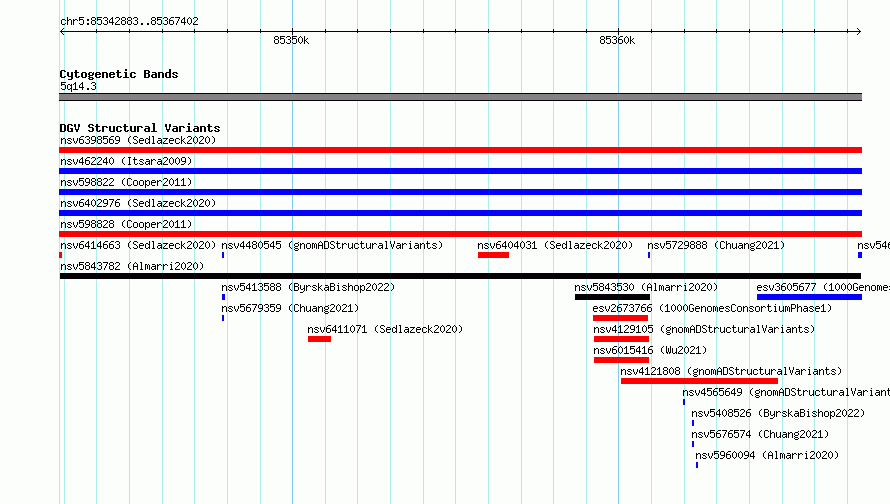Select the blue bar under nsv6402976
Viewport: 890px width, 504px height.
coord(460,213)
